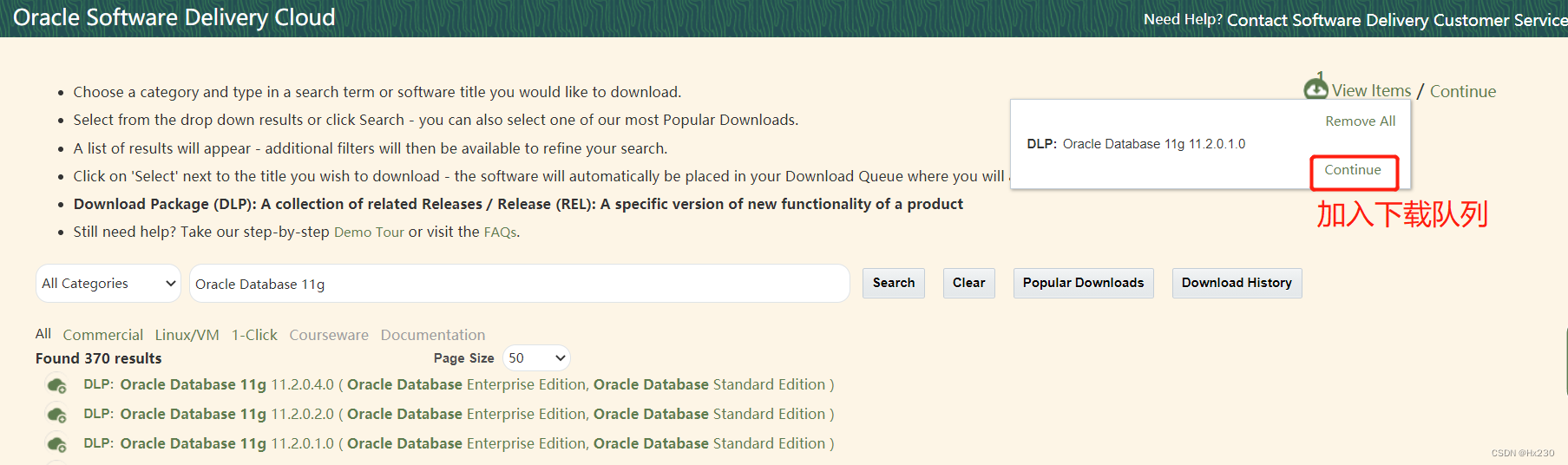Viewport: 1568px width, 465px height.
Task: Switch to the Courseware filter tab
Action: (x=329, y=335)
